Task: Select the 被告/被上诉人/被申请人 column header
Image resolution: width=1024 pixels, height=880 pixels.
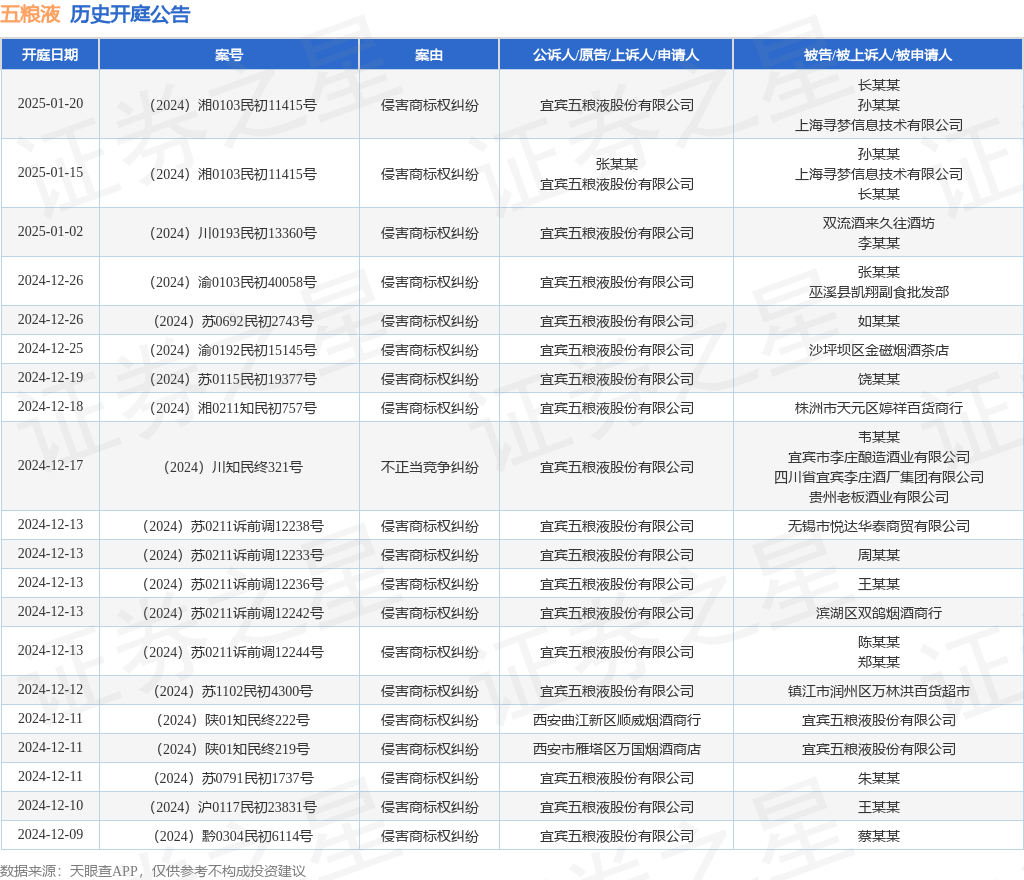Action: pos(878,55)
